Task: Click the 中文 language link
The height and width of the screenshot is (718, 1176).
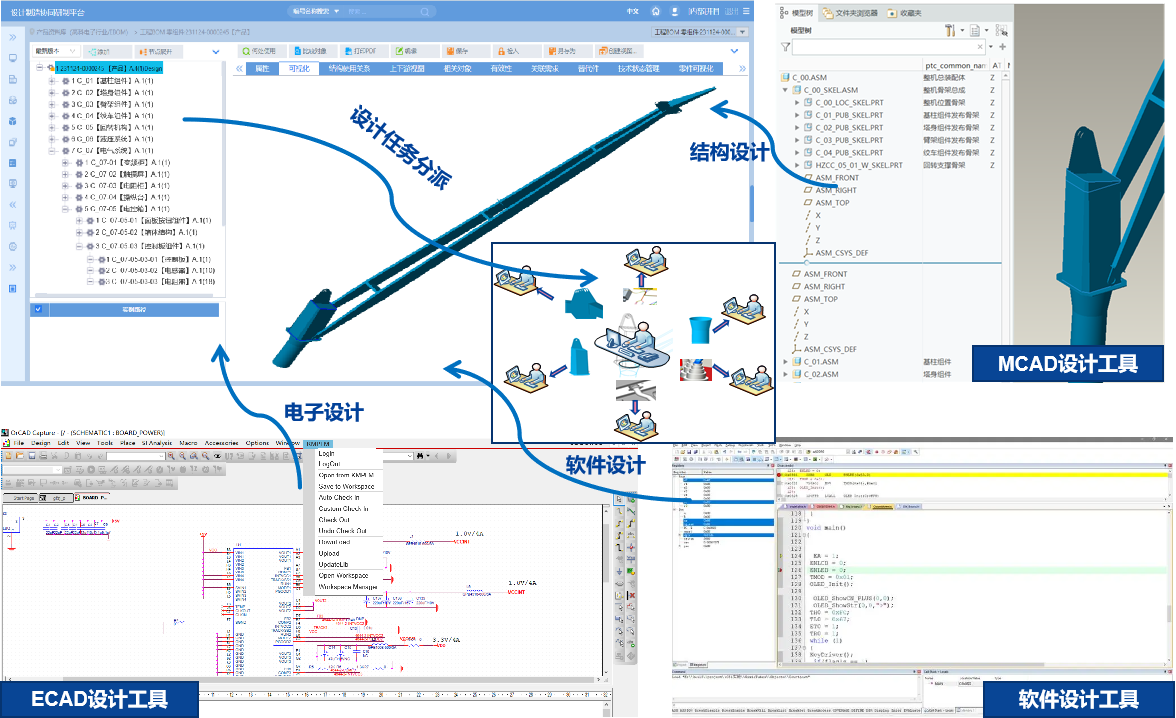Action: point(631,12)
